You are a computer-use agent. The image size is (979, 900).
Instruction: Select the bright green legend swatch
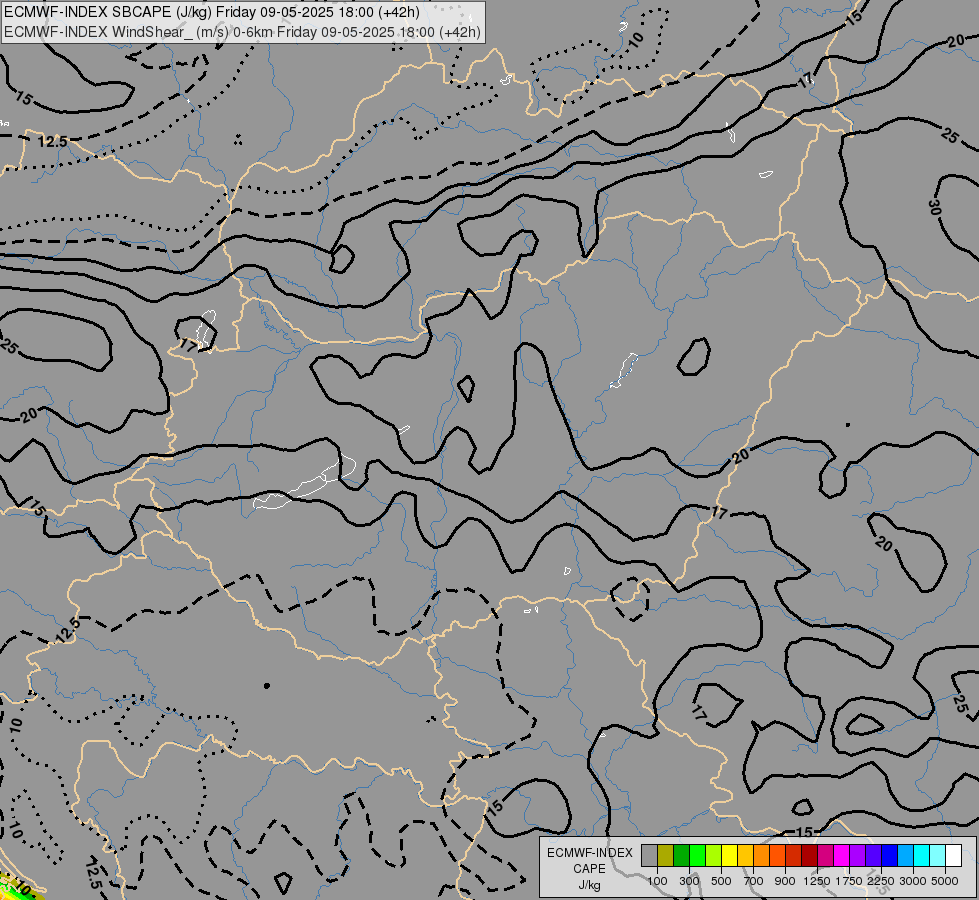point(697,856)
